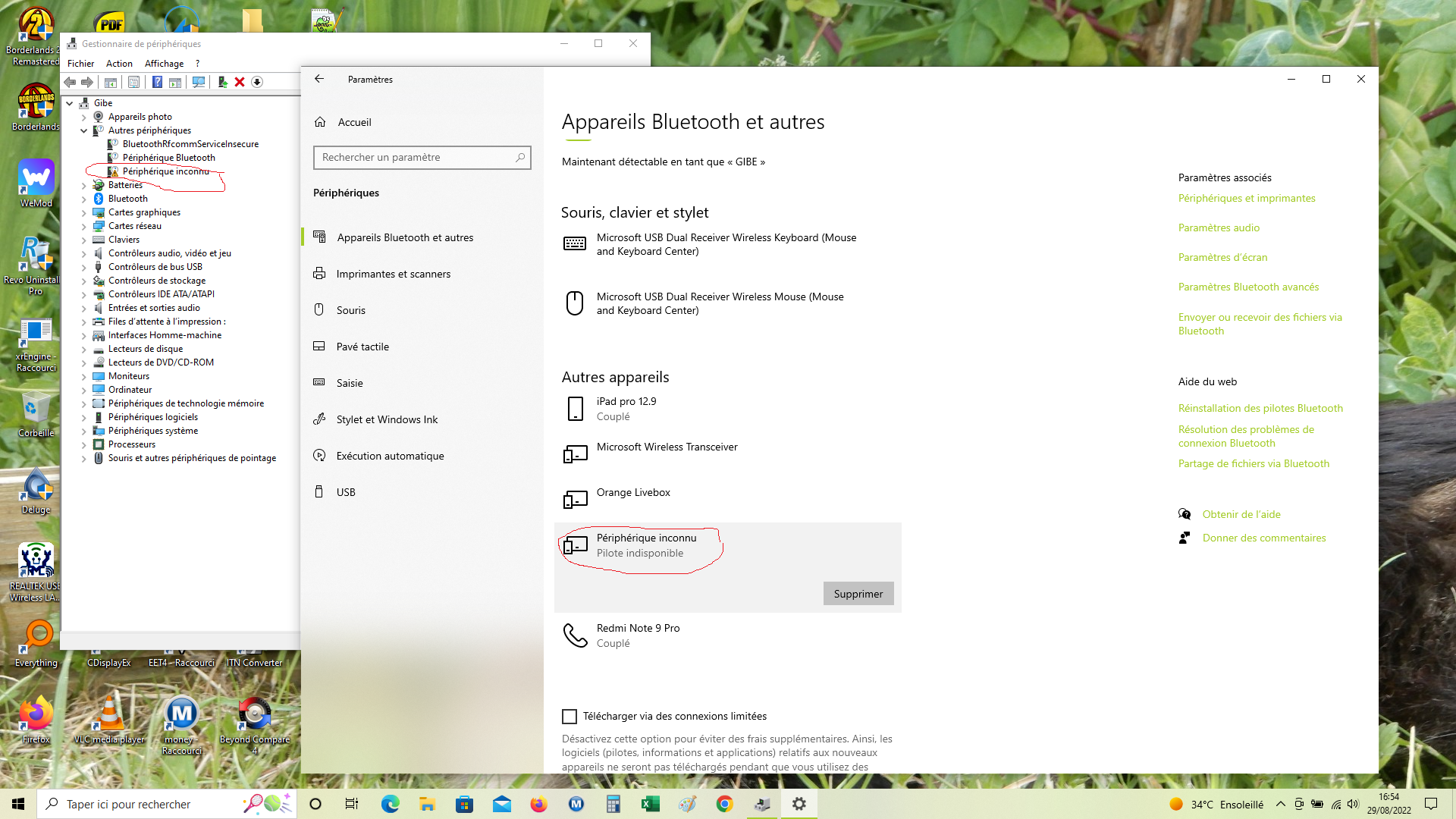Expand Contrôleurs de bus USB node

pyautogui.click(x=84, y=267)
